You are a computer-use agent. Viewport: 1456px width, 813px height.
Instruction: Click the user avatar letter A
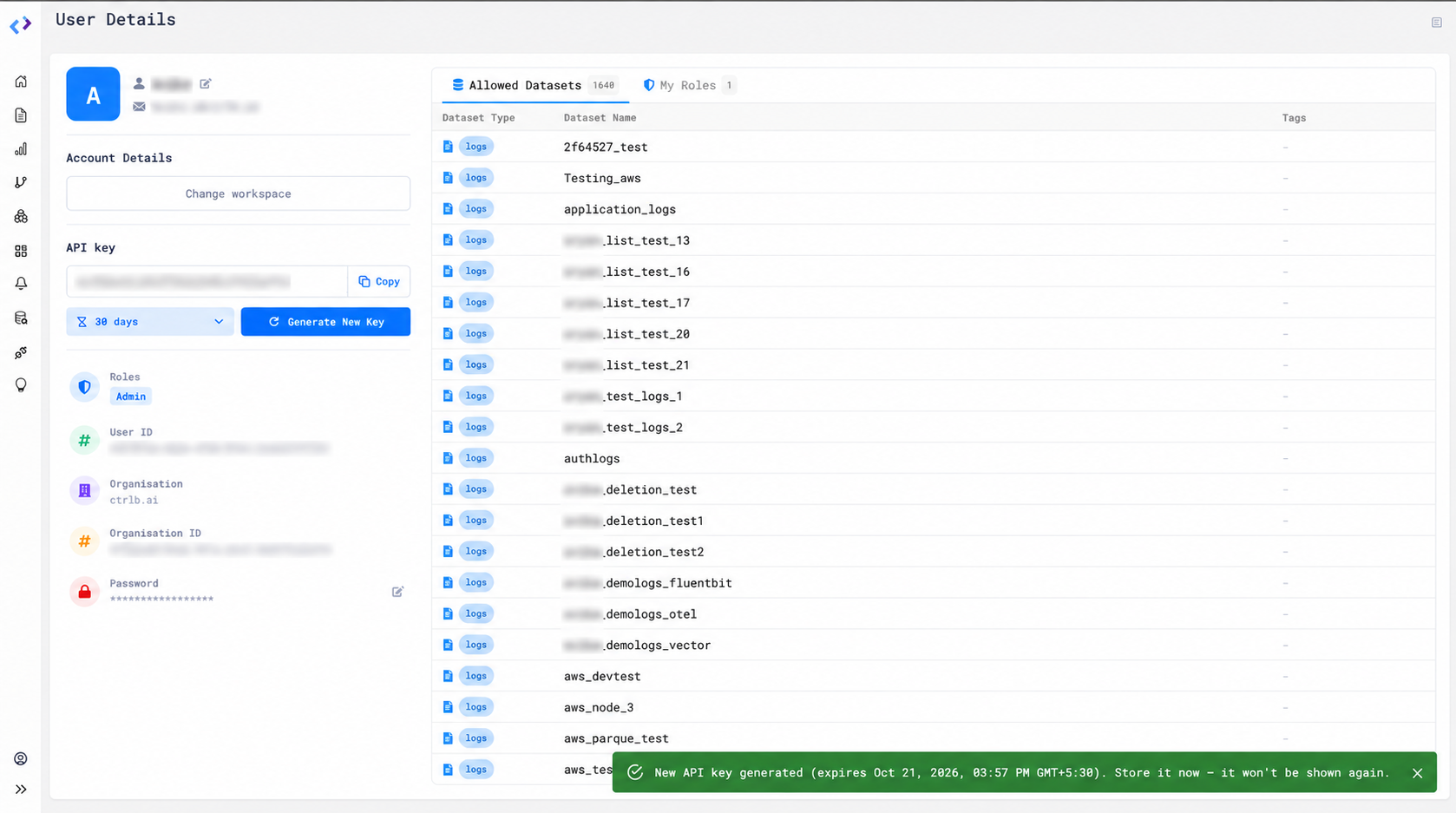pos(93,94)
